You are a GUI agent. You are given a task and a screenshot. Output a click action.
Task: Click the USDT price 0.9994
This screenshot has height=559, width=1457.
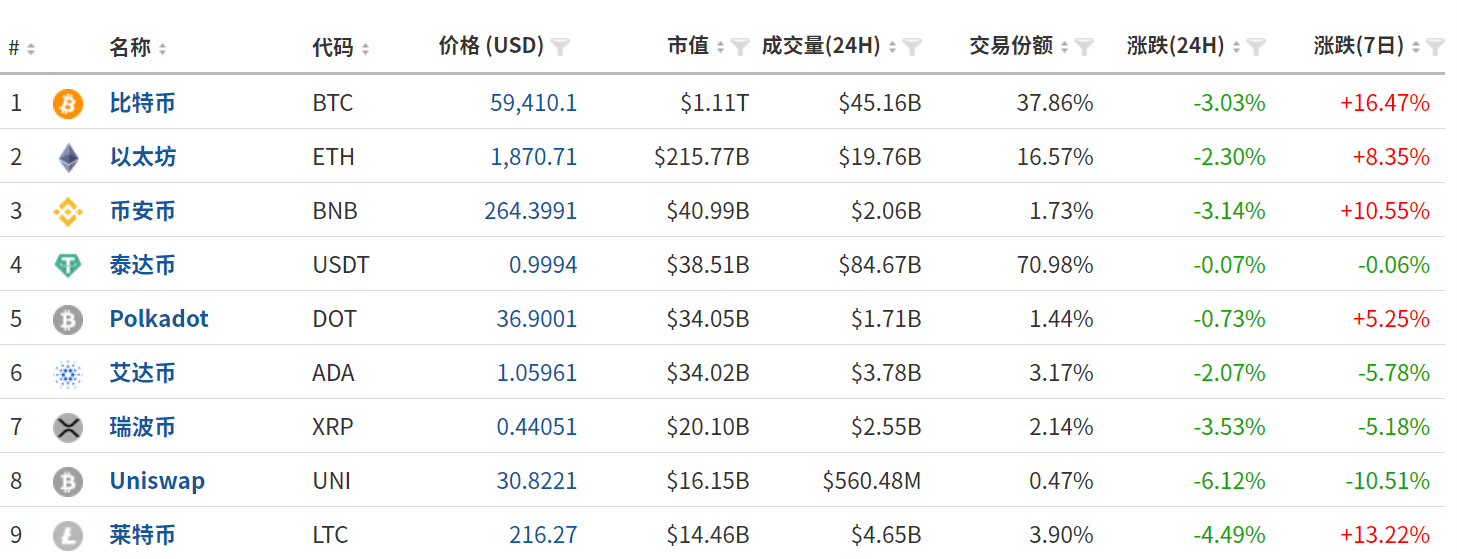[543, 265]
